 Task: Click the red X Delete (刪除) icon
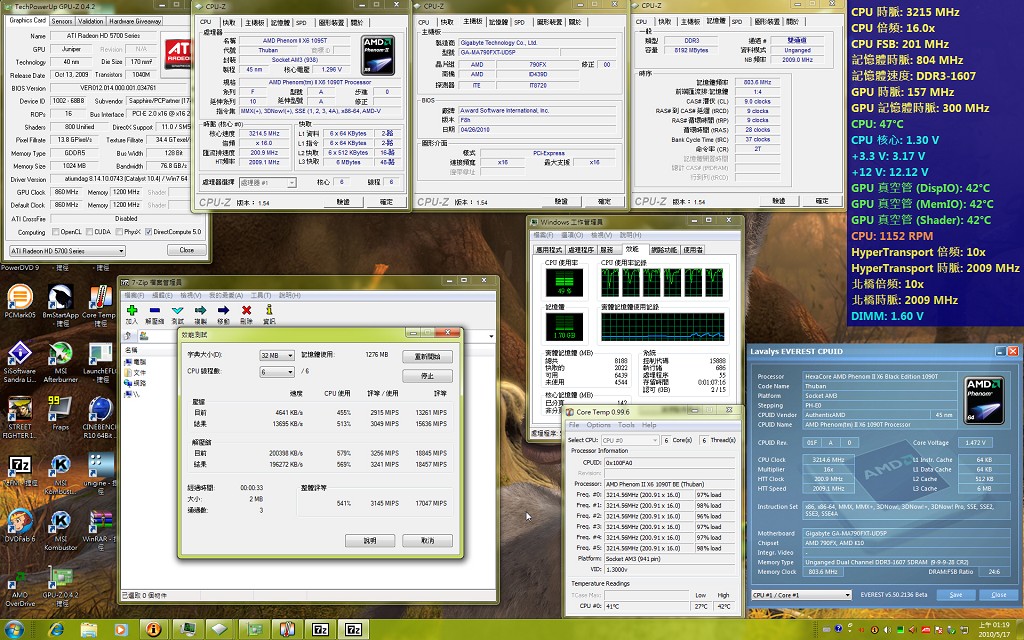246,310
